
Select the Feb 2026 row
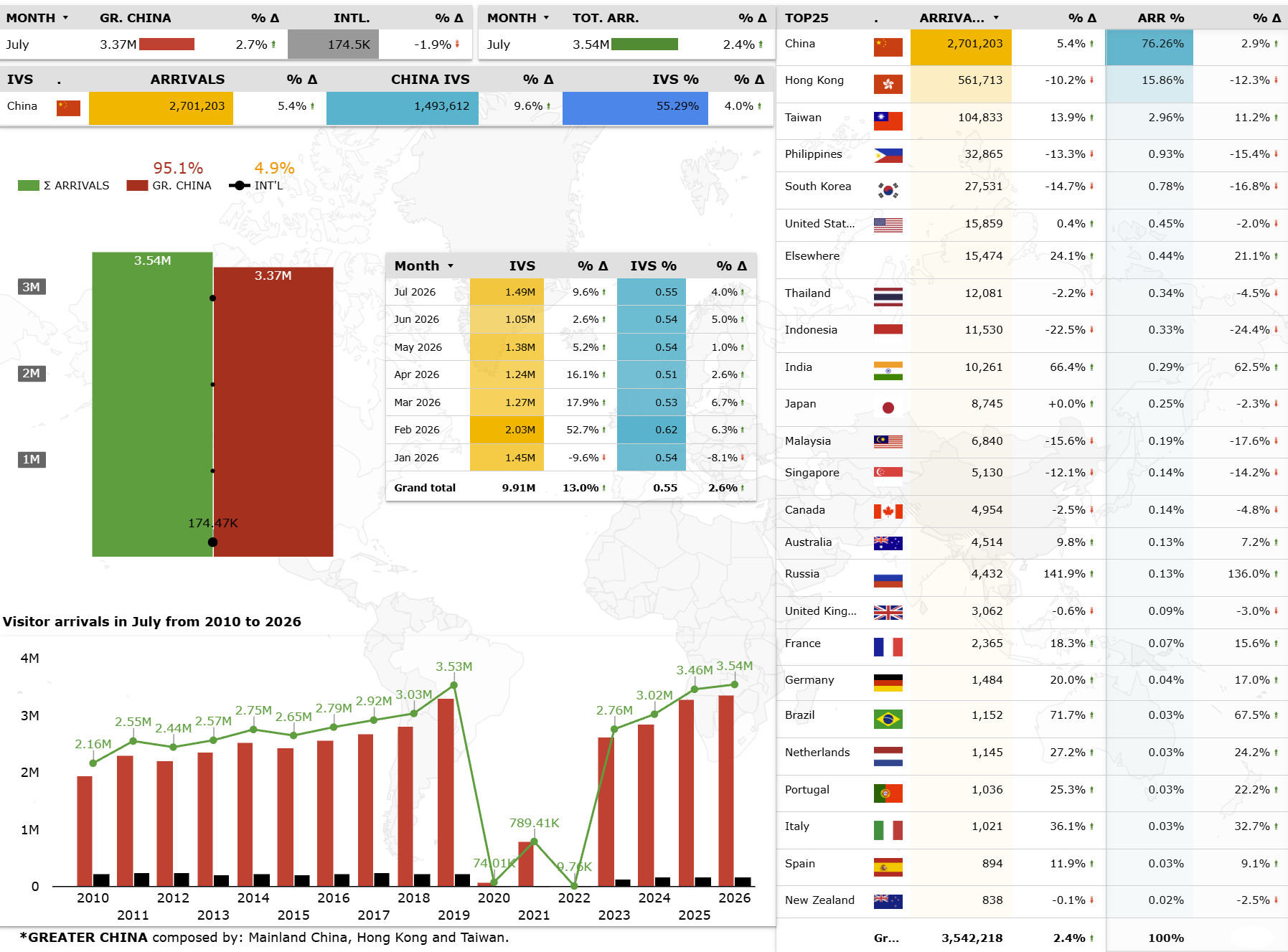(x=570, y=430)
